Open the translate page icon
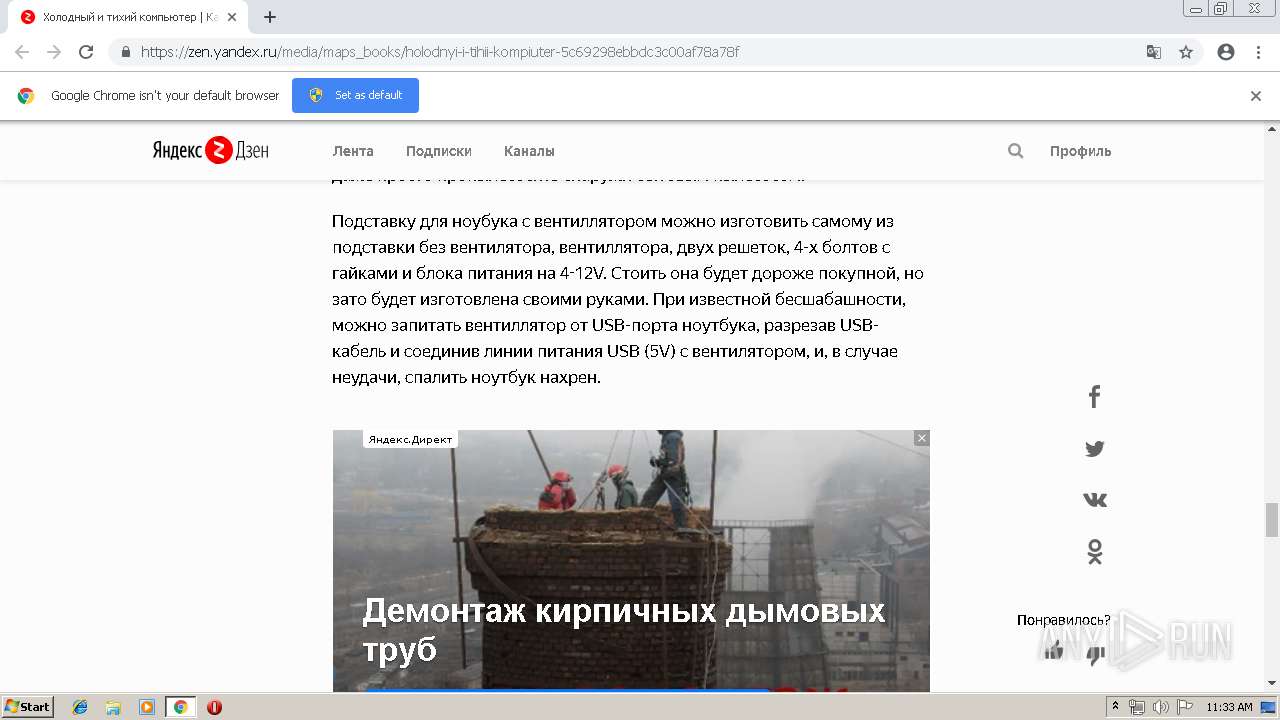The height and width of the screenshot is (720, 1280). (1153, 52)
